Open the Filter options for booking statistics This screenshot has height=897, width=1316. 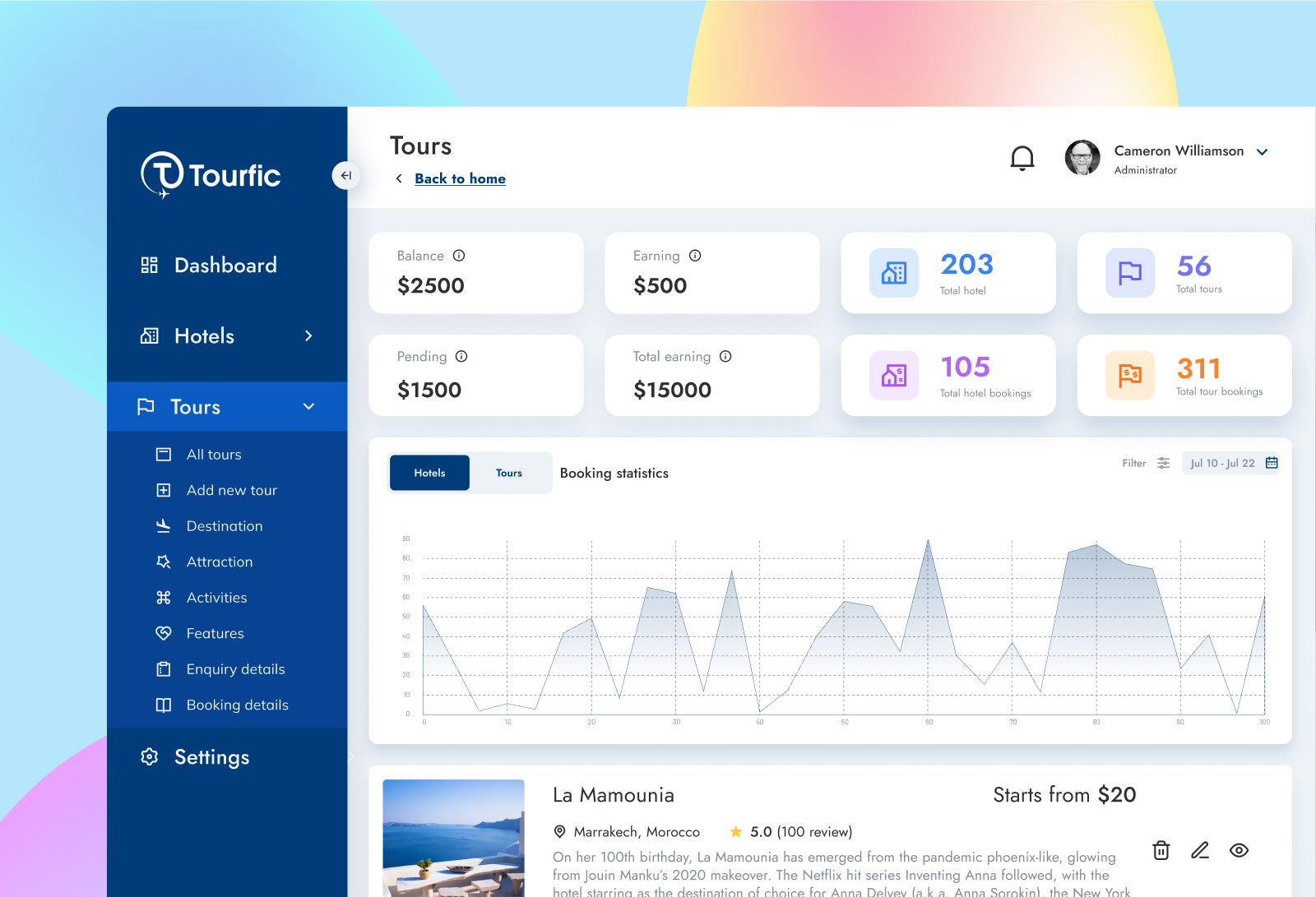tap(1162, 463)
